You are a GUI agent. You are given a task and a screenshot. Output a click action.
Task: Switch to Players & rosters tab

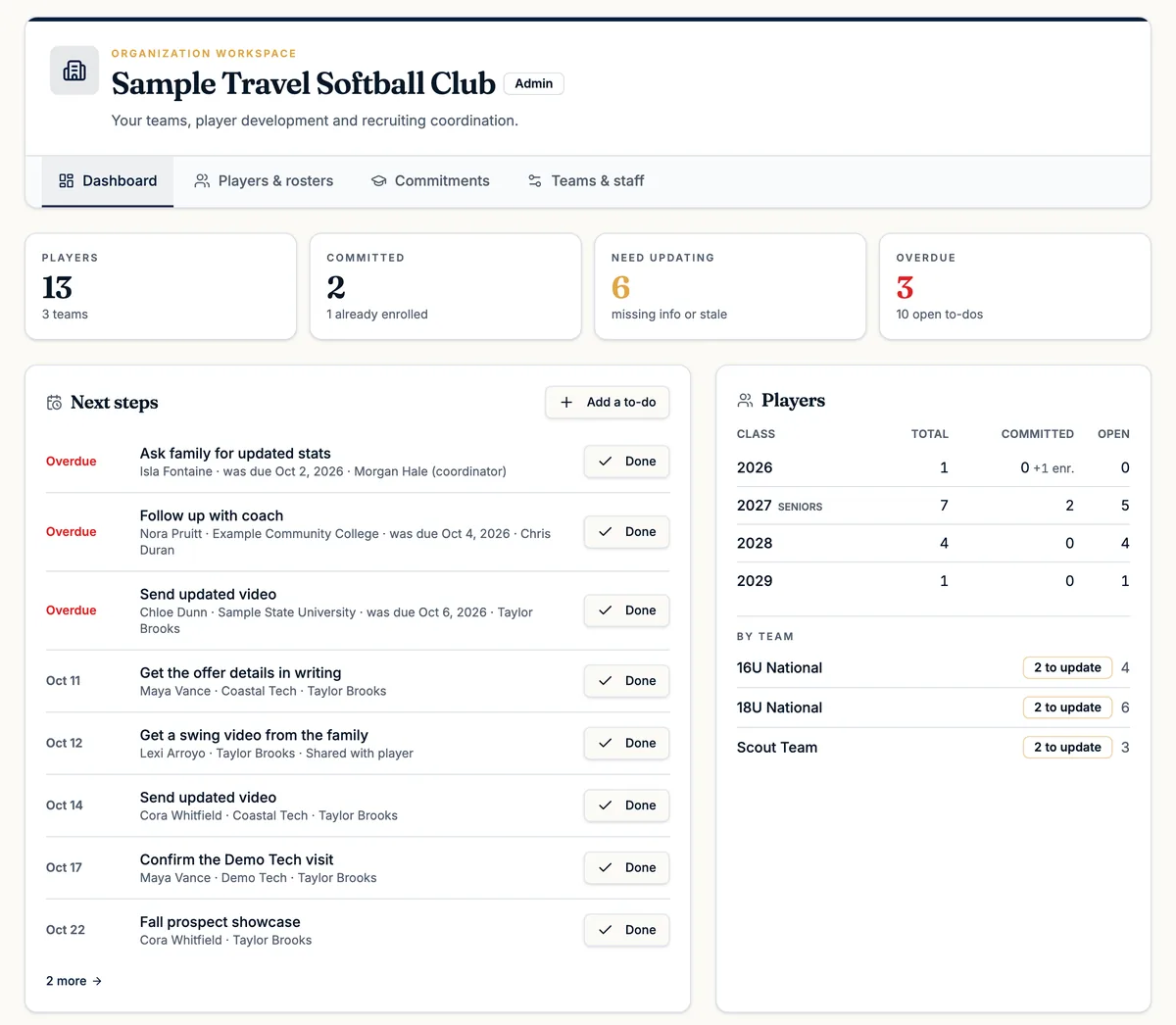[264, 181]
